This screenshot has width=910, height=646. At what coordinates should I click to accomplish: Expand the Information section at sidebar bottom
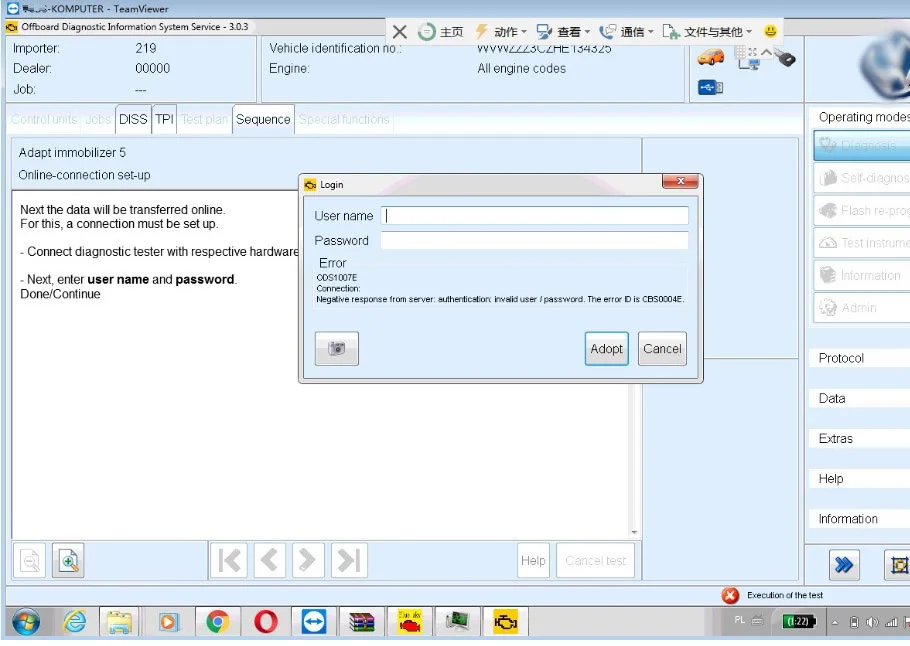(x=860, y=519)
